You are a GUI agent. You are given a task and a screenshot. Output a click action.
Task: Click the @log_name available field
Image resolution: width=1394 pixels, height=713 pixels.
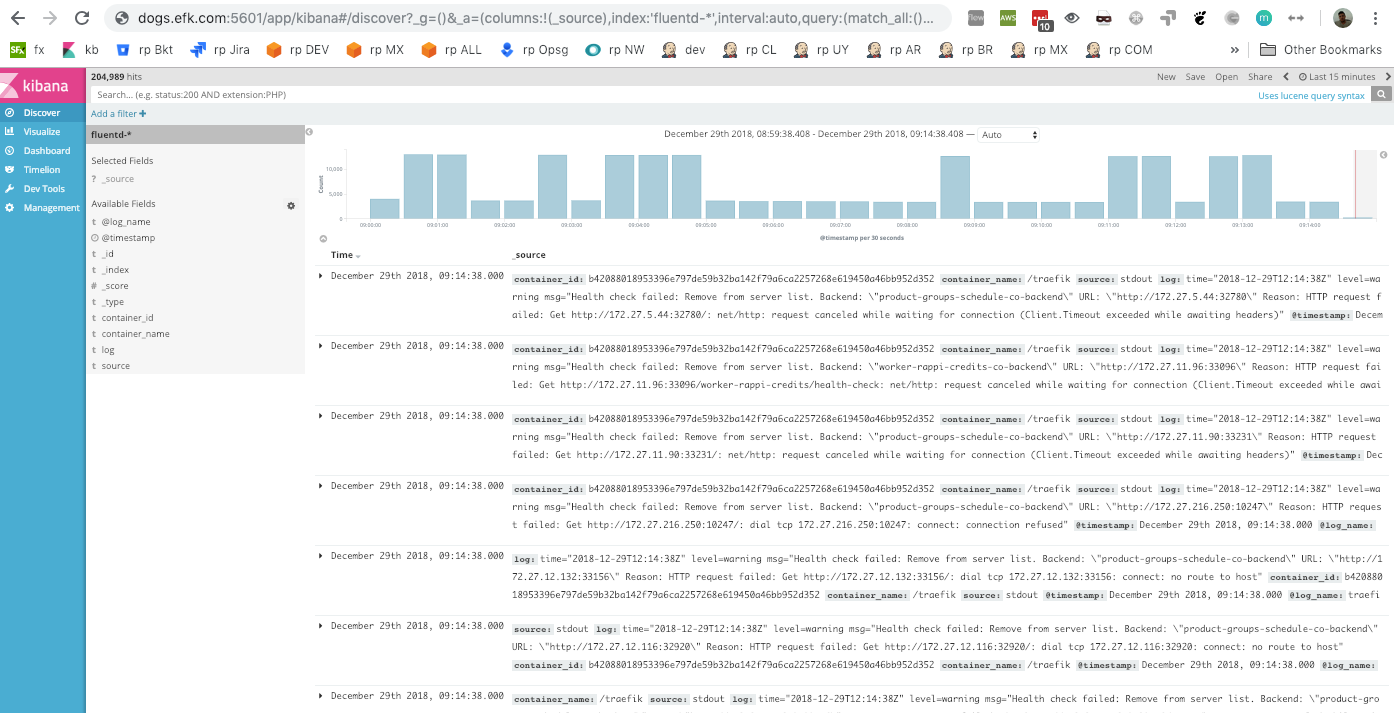[126, 222]
